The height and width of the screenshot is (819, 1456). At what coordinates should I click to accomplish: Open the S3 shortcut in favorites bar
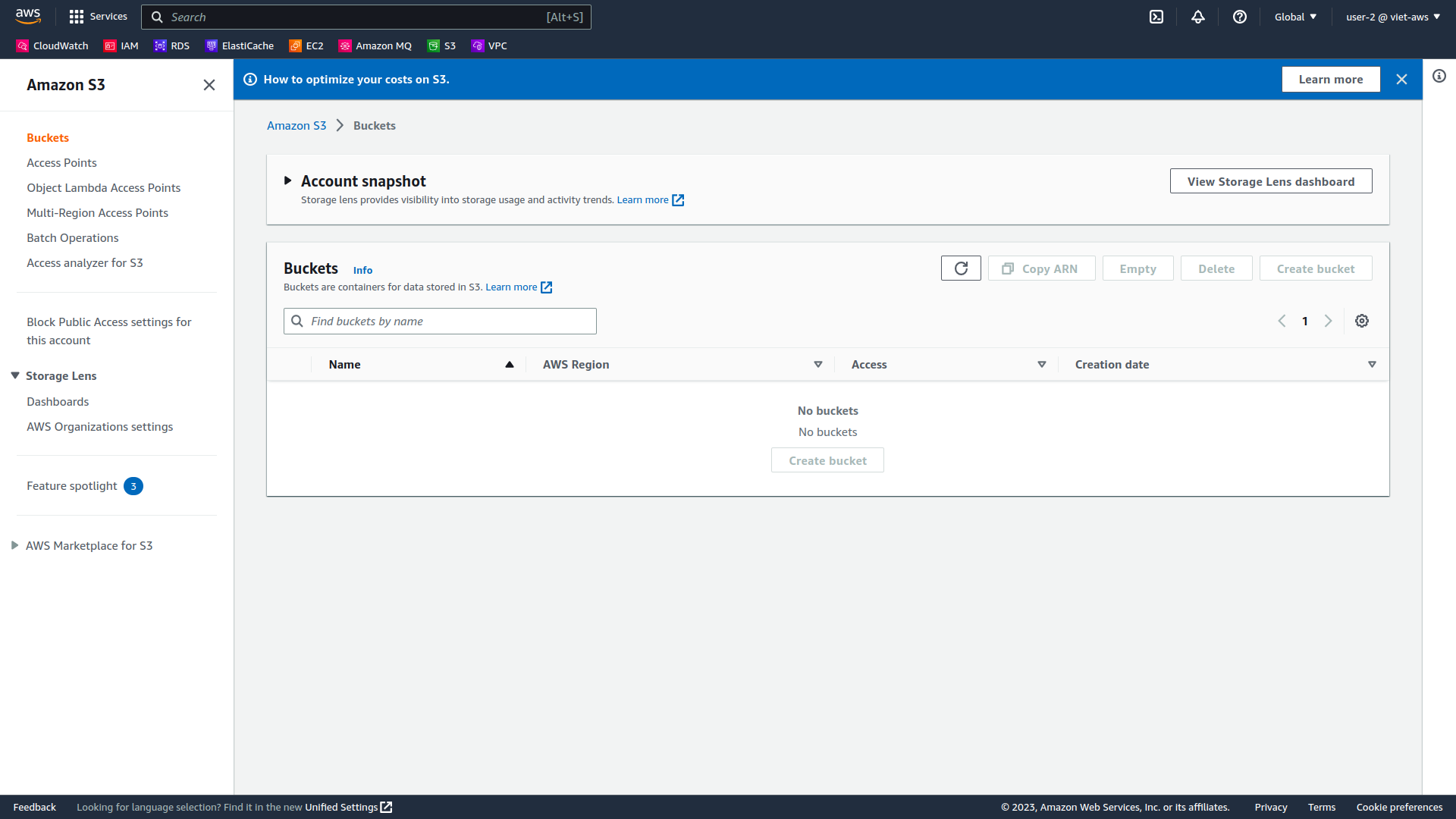442,45
